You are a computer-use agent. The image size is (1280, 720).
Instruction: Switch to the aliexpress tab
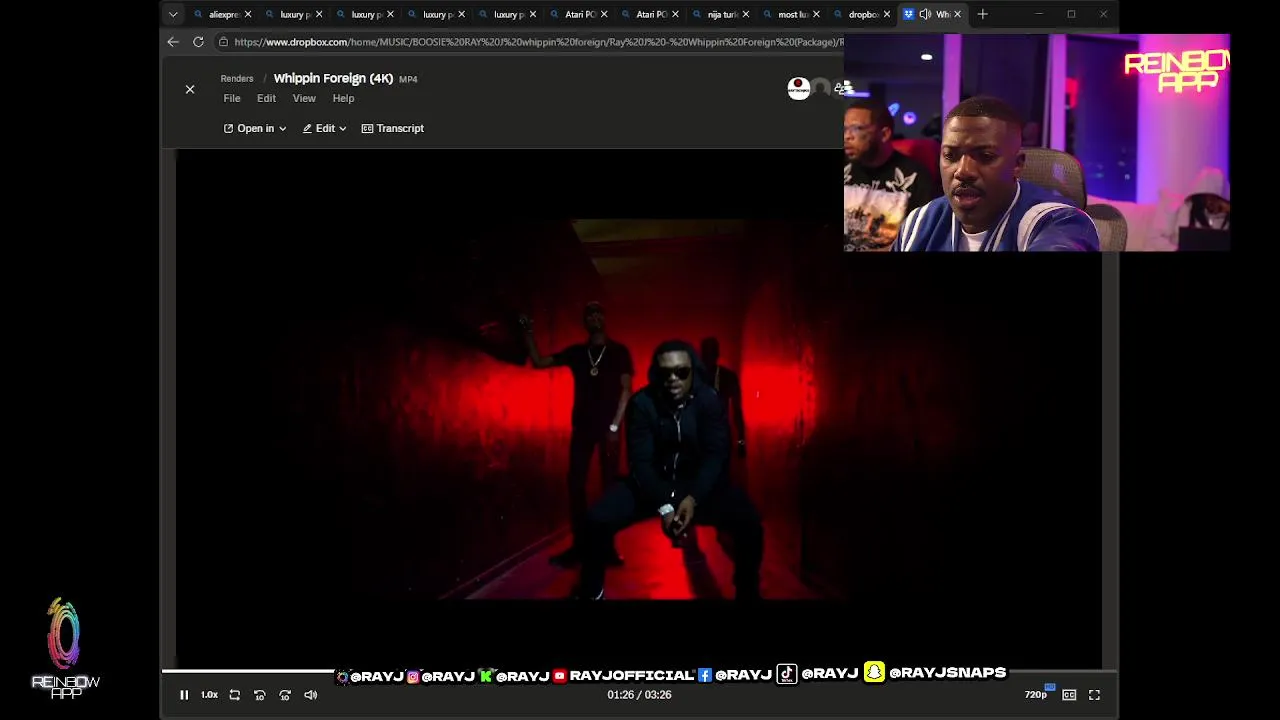click(223, 14)
